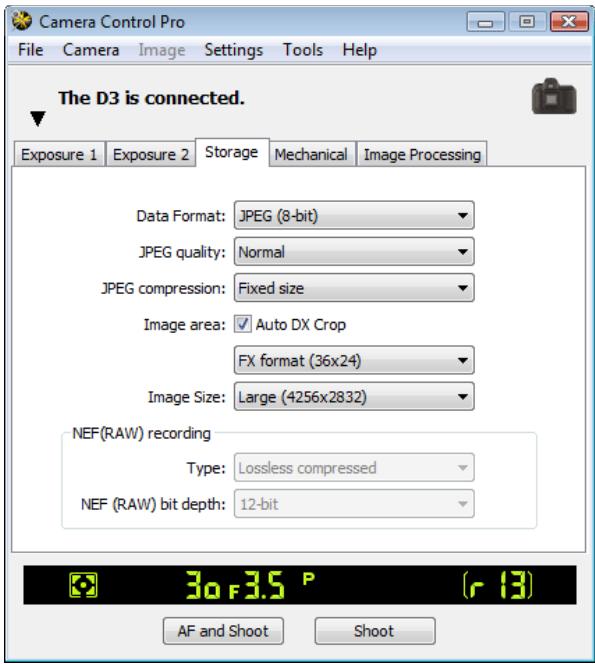Screen dimensions: 595x664
Task: Open the Tools menu
Action: coord(303,50)
